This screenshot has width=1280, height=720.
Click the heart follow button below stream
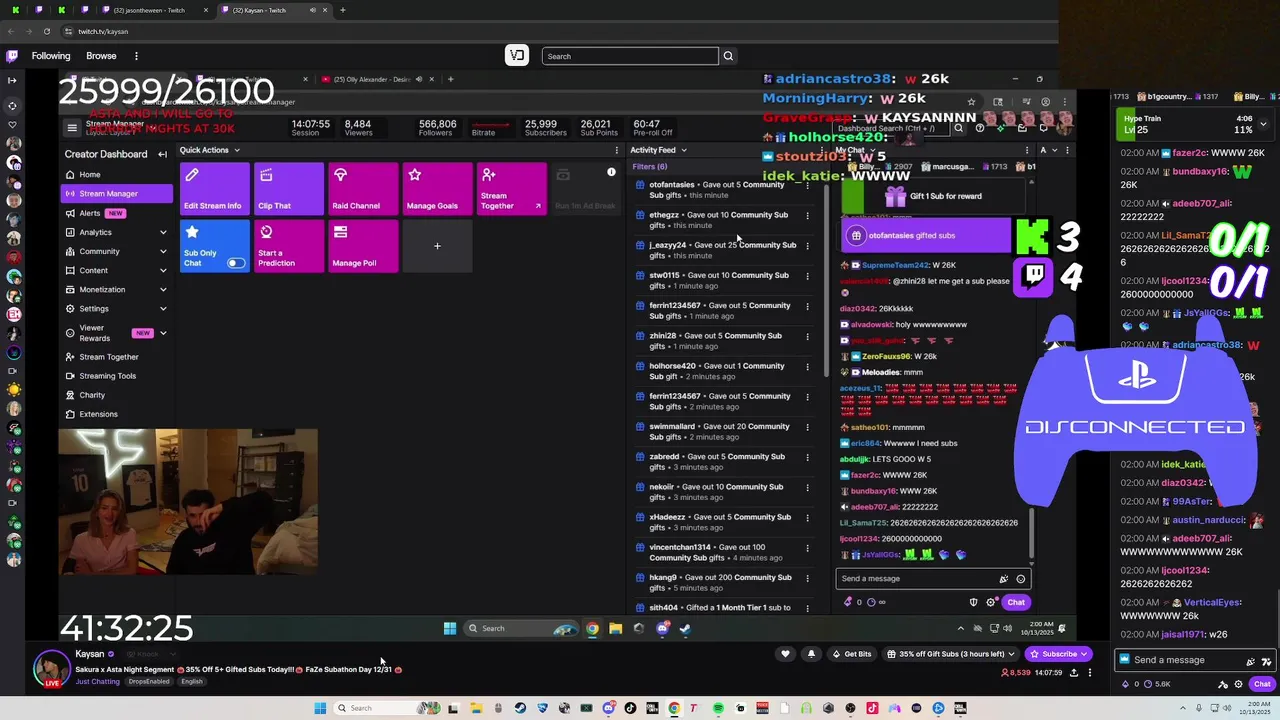click(x=785, y=654)
